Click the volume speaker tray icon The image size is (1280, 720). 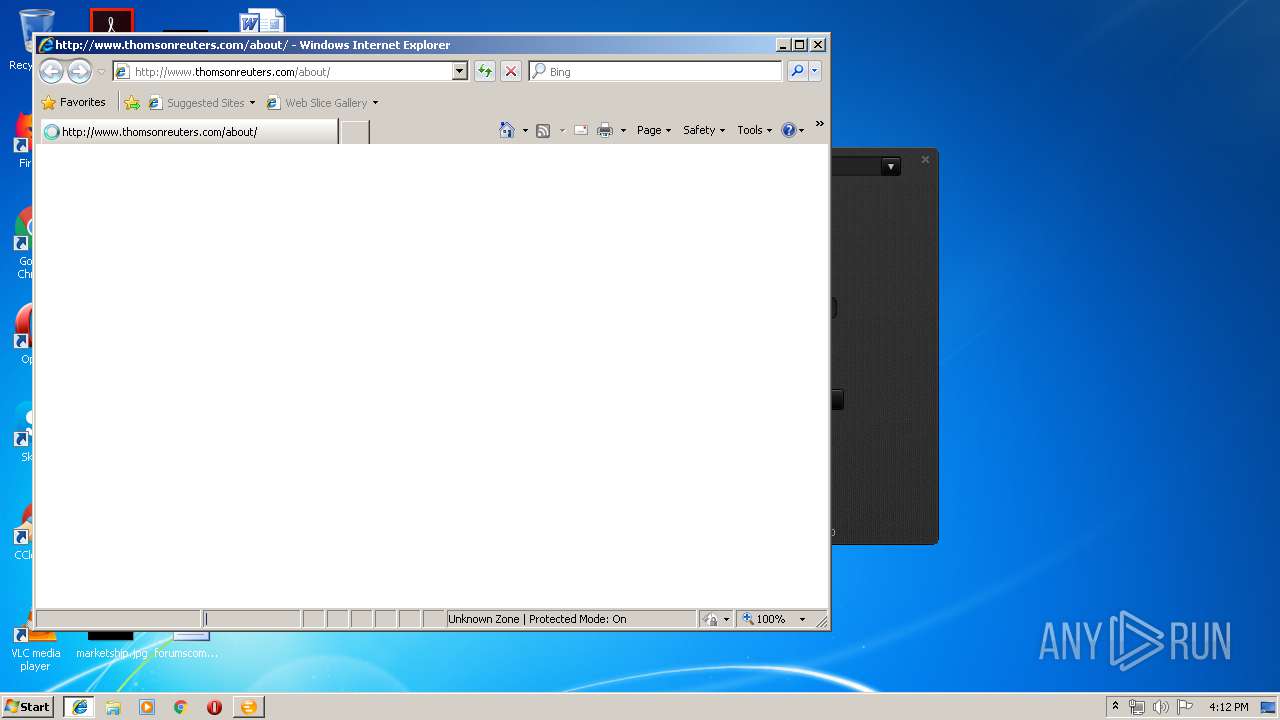(x=1161, y=707)
